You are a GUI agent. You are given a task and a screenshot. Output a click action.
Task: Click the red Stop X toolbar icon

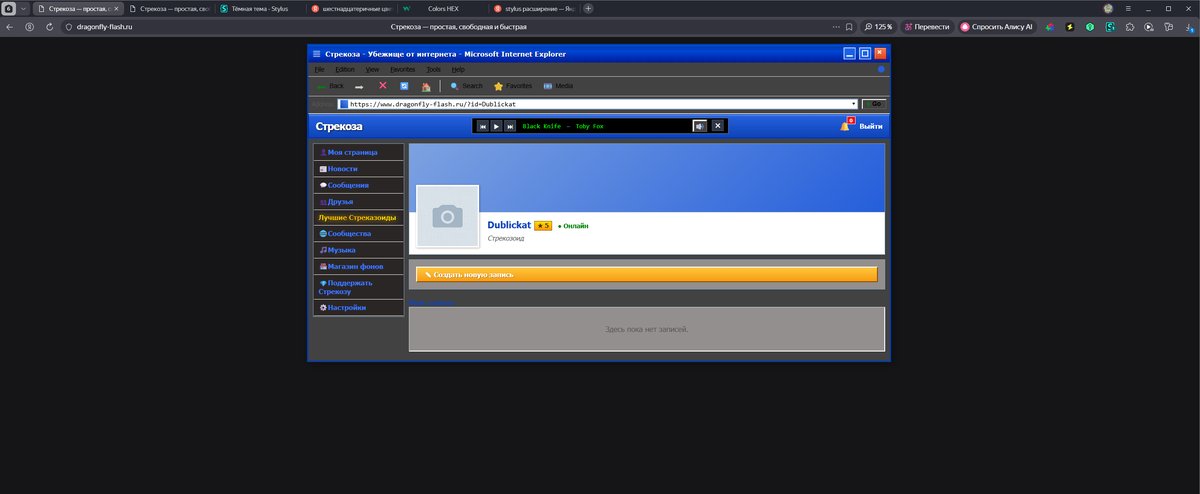(x=382, y=86)
